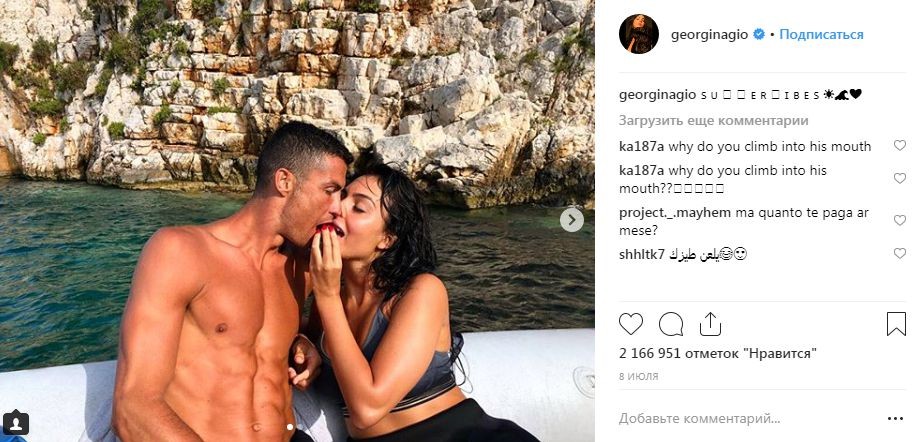Expand Загрузить еще комментарии
The width and height of the screenshot is (922, 442).
[713, 120]
